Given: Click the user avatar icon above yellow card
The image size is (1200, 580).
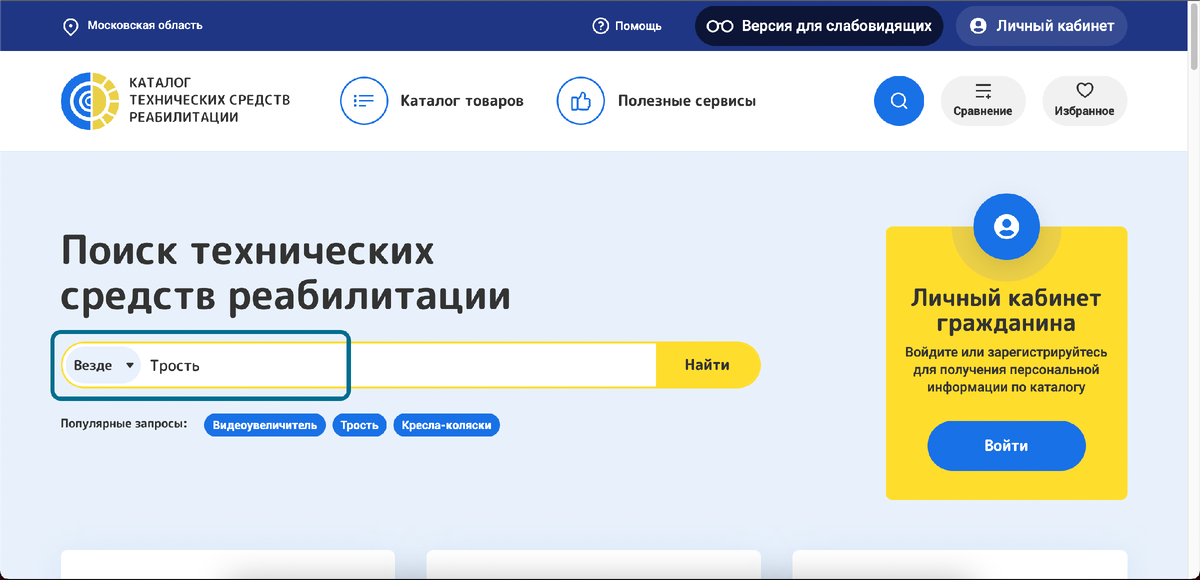Looking at the screenshot, I should 1006,226.
